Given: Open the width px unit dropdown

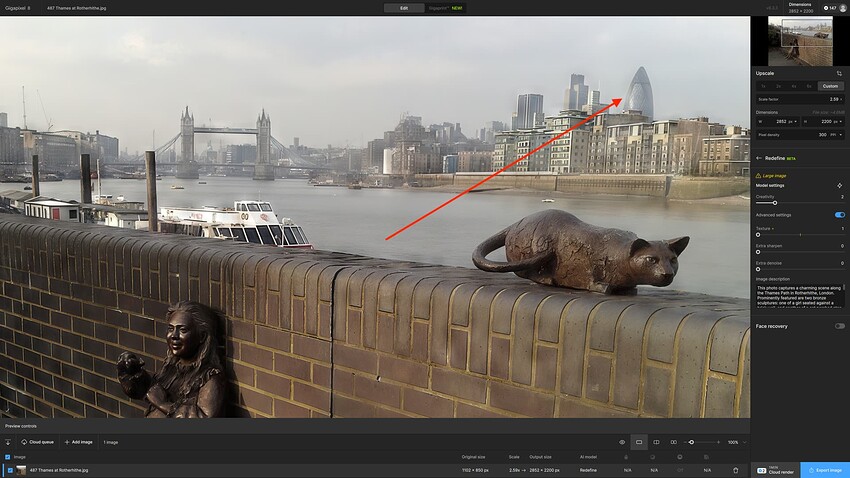Looking at the screenshot, I should coord(790,121).
